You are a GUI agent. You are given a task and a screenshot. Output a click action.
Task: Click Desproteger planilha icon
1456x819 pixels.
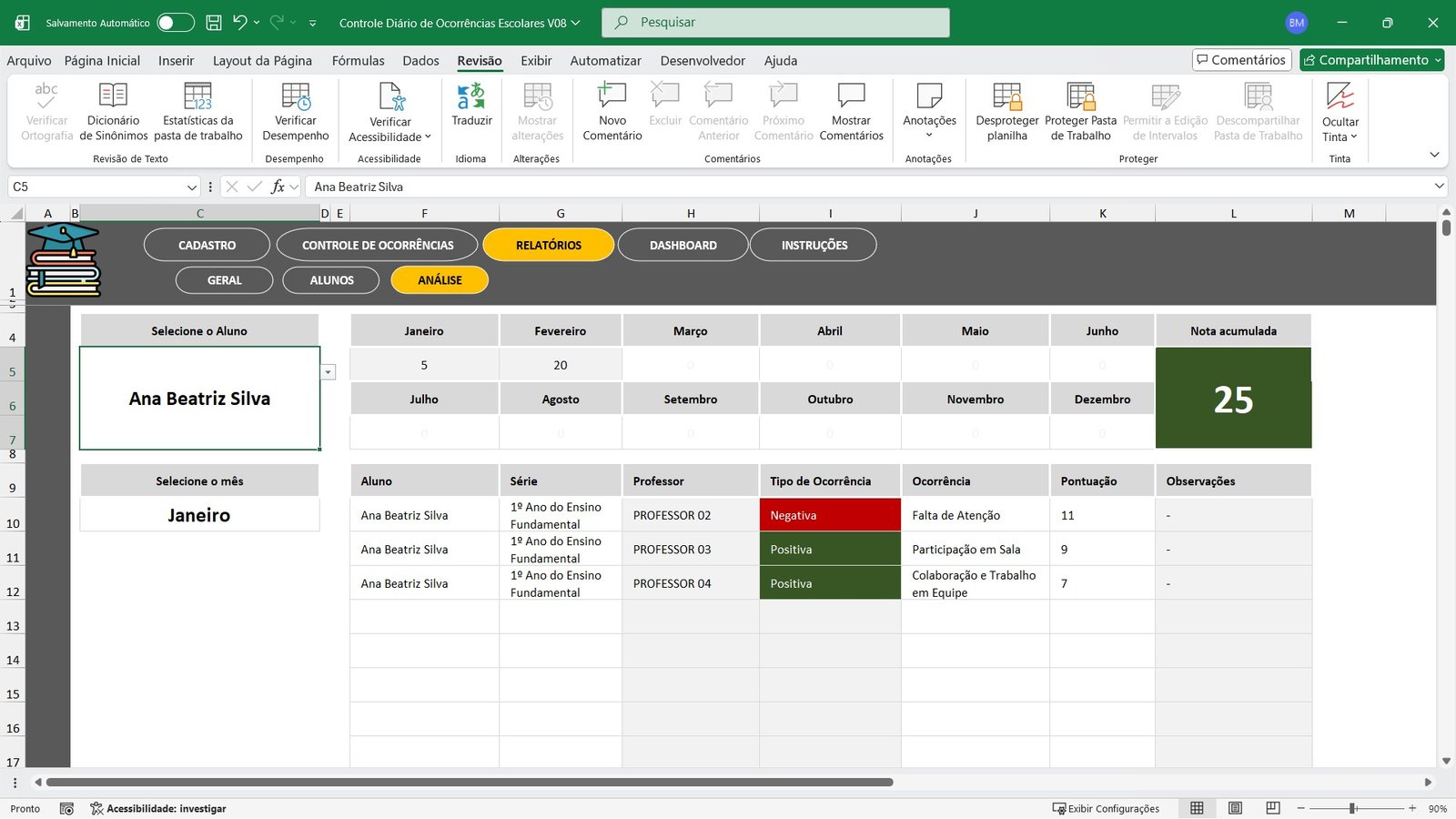1006,96
